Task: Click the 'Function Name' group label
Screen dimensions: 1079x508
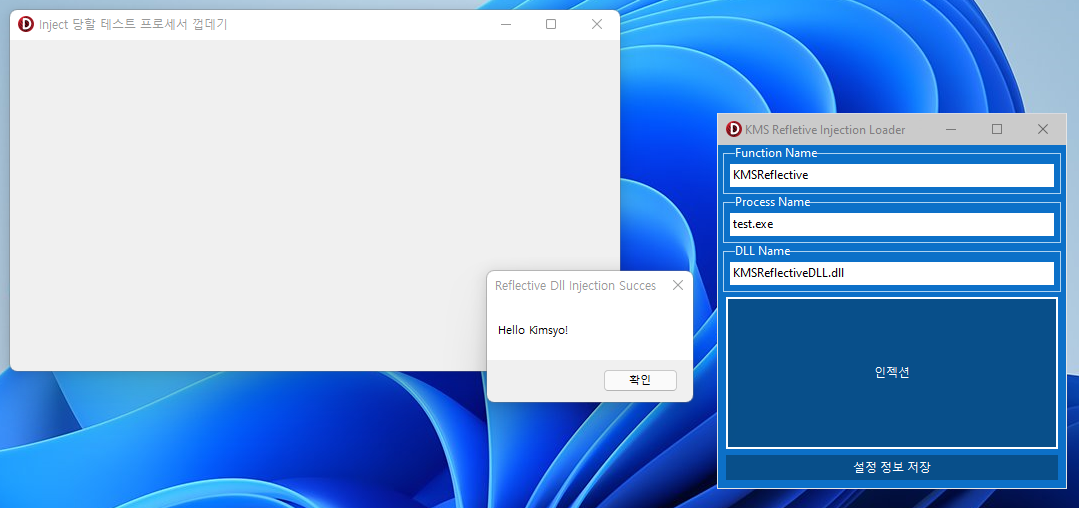Action: pyautogui.click(x=776, y=153)
